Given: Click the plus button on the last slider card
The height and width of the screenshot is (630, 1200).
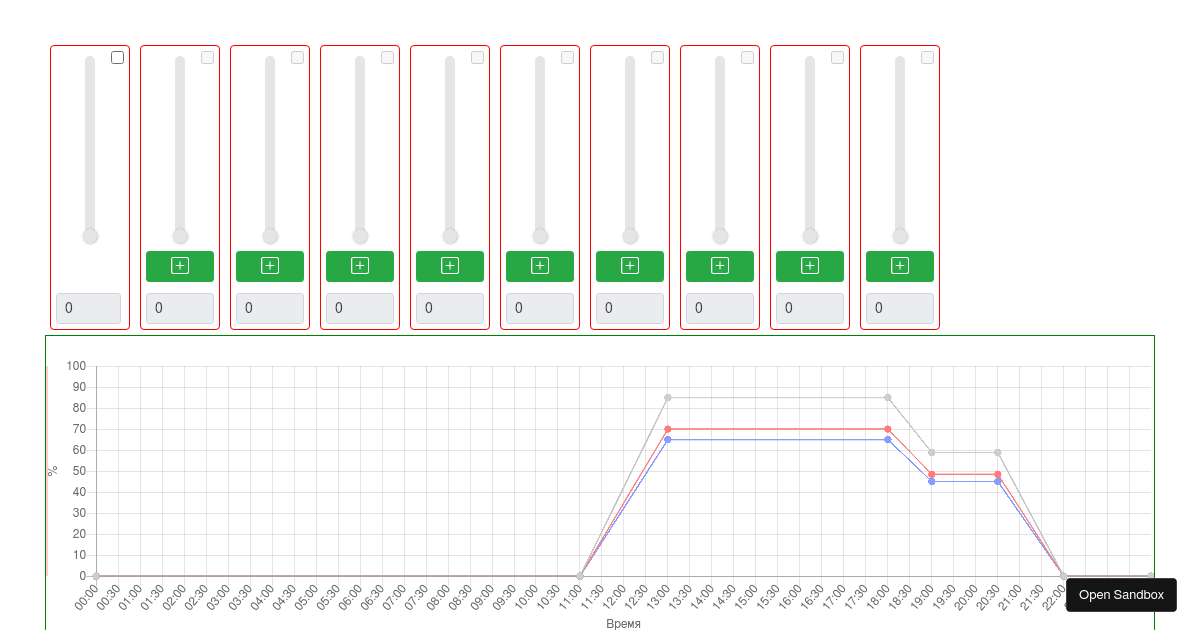Looking at the screenshot, I should point(899,266).
